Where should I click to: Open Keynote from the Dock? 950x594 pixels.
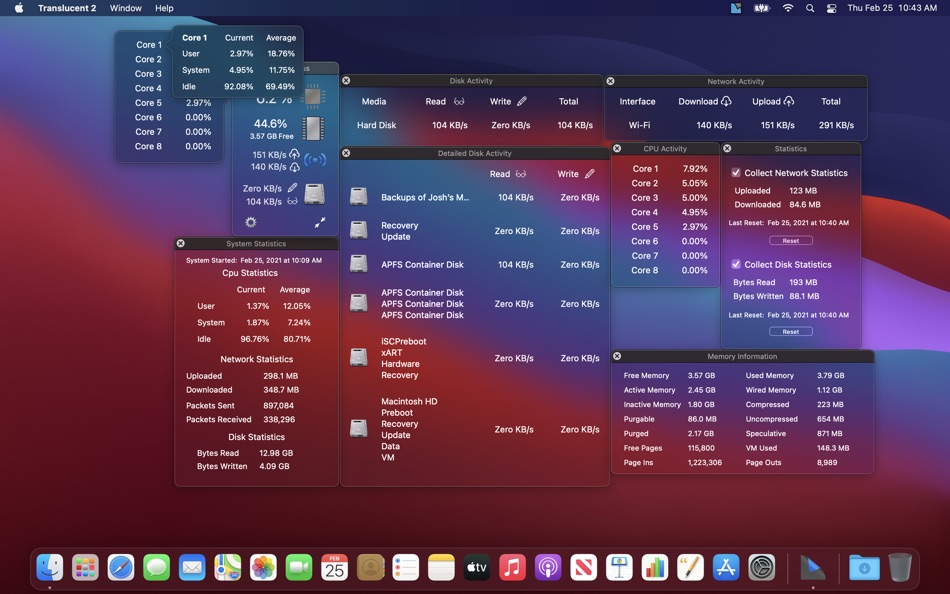[619, 568]
